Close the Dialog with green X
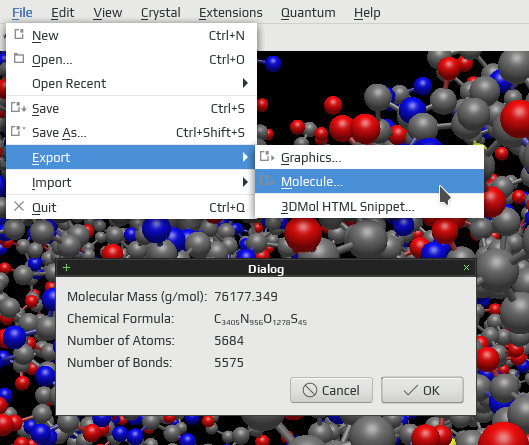The image size is (529, 445). coord(466,268)
